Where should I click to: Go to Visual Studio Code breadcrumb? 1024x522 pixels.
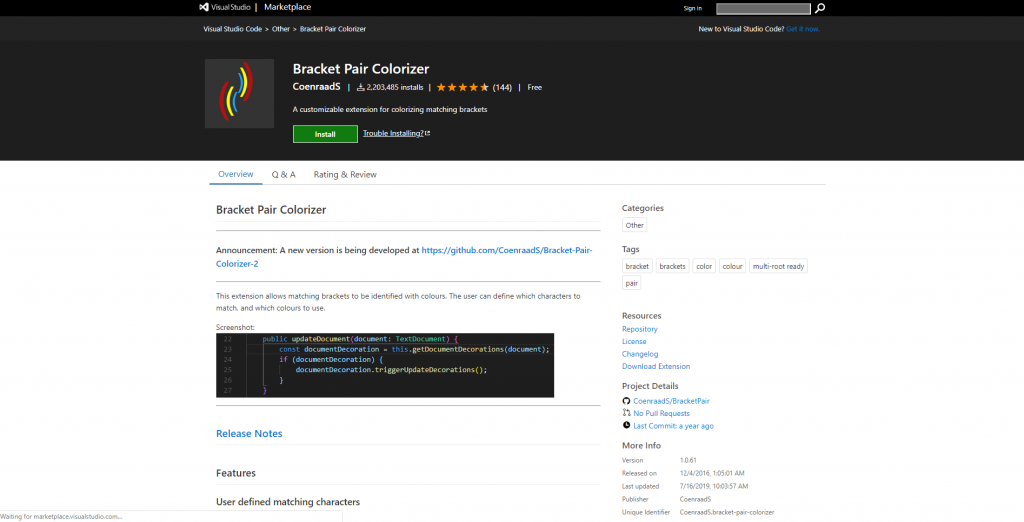pos(232,29)
